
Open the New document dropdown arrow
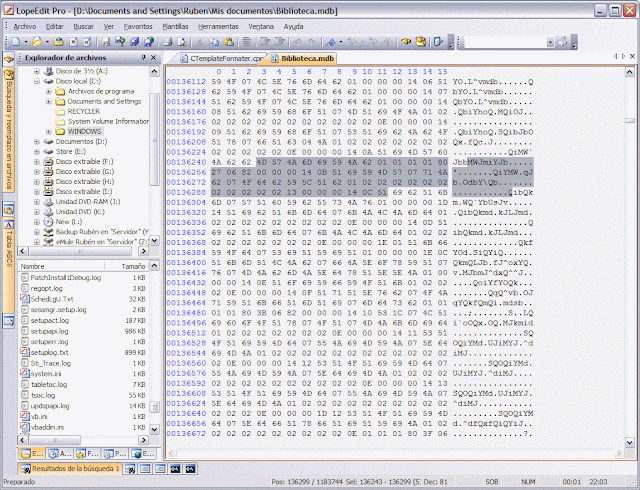(x=26, y=42)
